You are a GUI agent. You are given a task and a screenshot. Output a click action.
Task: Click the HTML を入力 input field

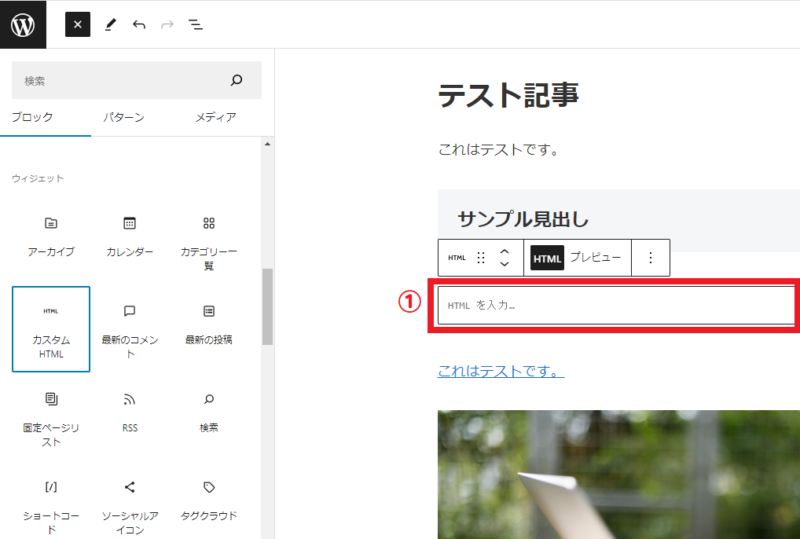pyautogui.click(x=615, y=305)
